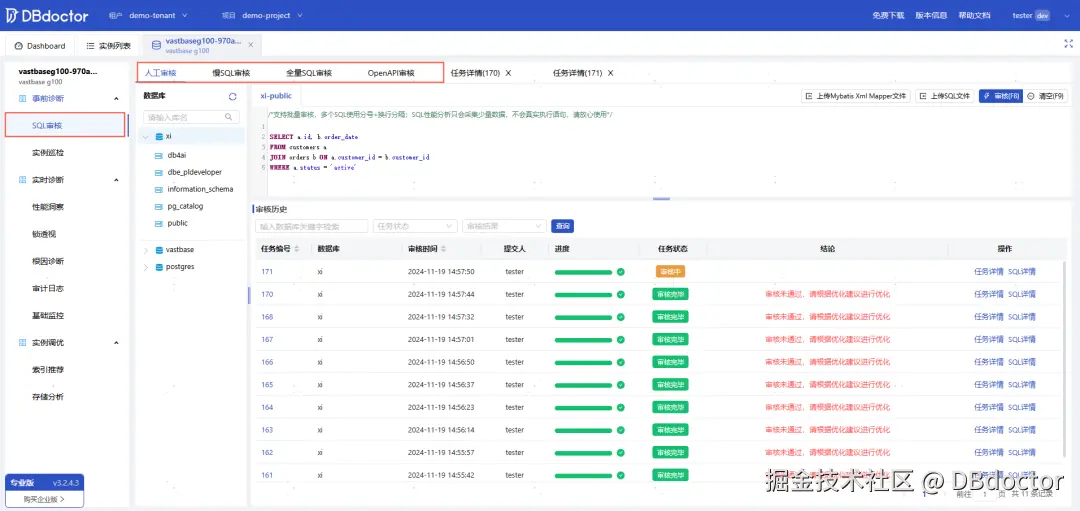Close the 任务详情(170) tab
Image resolution: width=1080 pixels, height=511 pixels.
click(x=508, y=72)
